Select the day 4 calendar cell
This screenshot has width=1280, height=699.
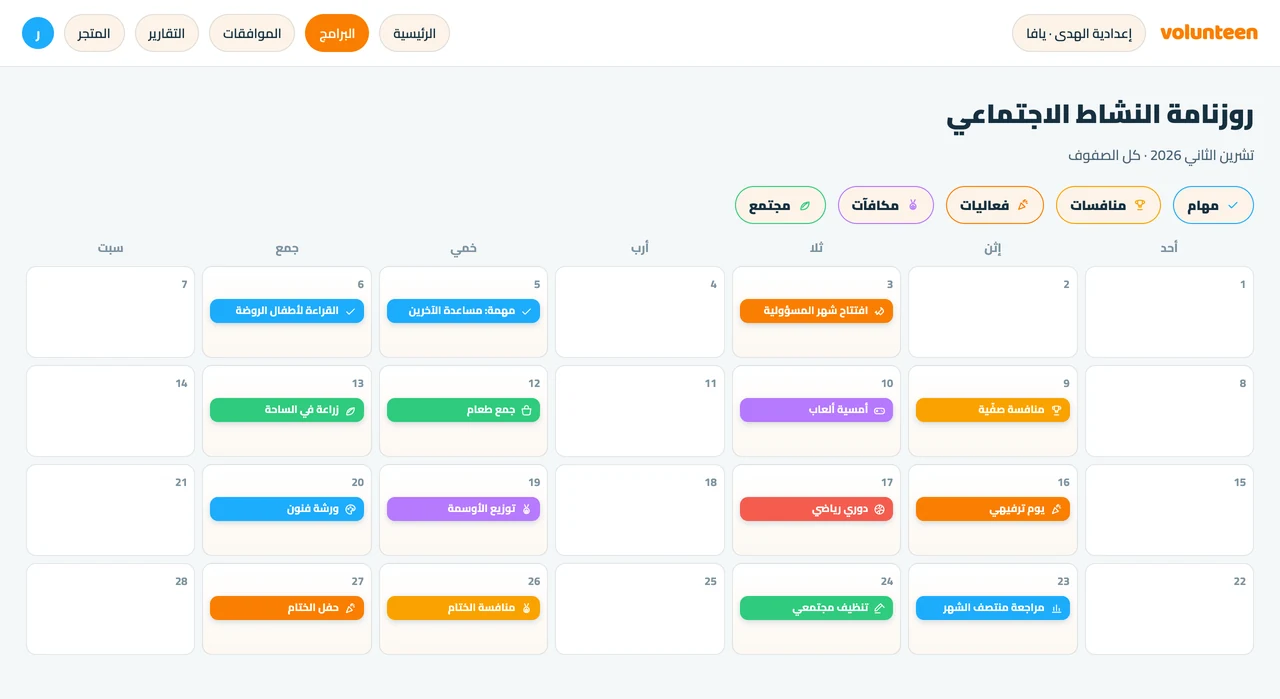coord(640,312)
